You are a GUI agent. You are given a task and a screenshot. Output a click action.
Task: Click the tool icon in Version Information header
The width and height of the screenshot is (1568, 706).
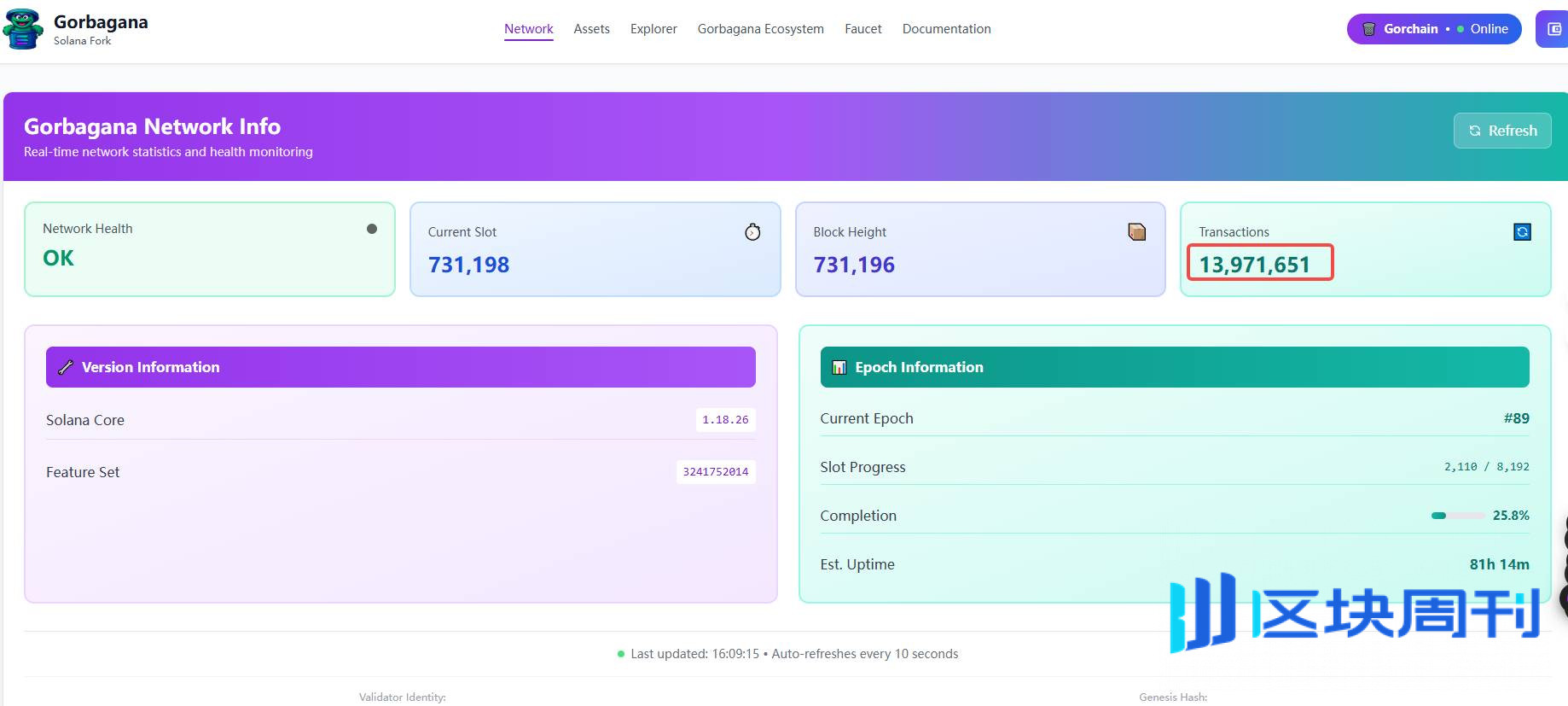(65, 367)
